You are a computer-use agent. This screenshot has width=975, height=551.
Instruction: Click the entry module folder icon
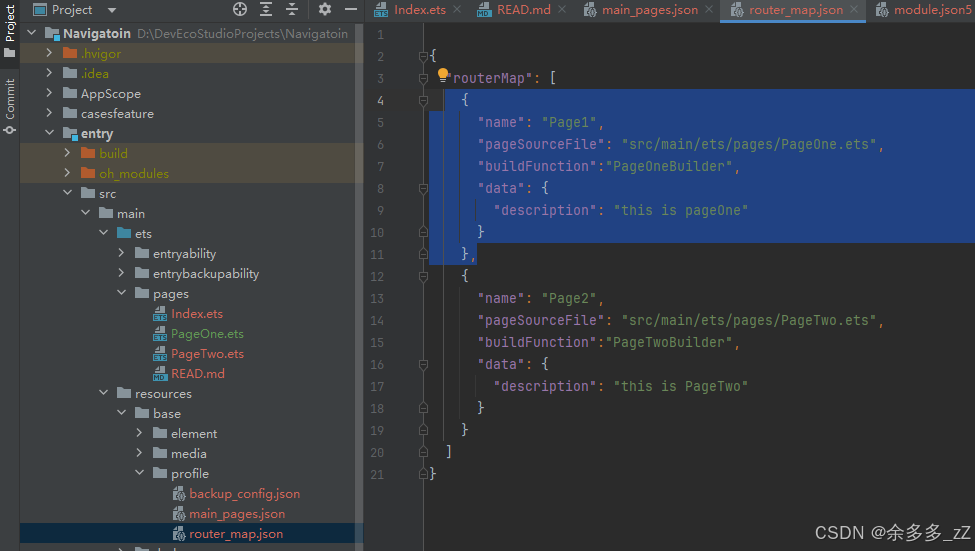click(70, 133)
